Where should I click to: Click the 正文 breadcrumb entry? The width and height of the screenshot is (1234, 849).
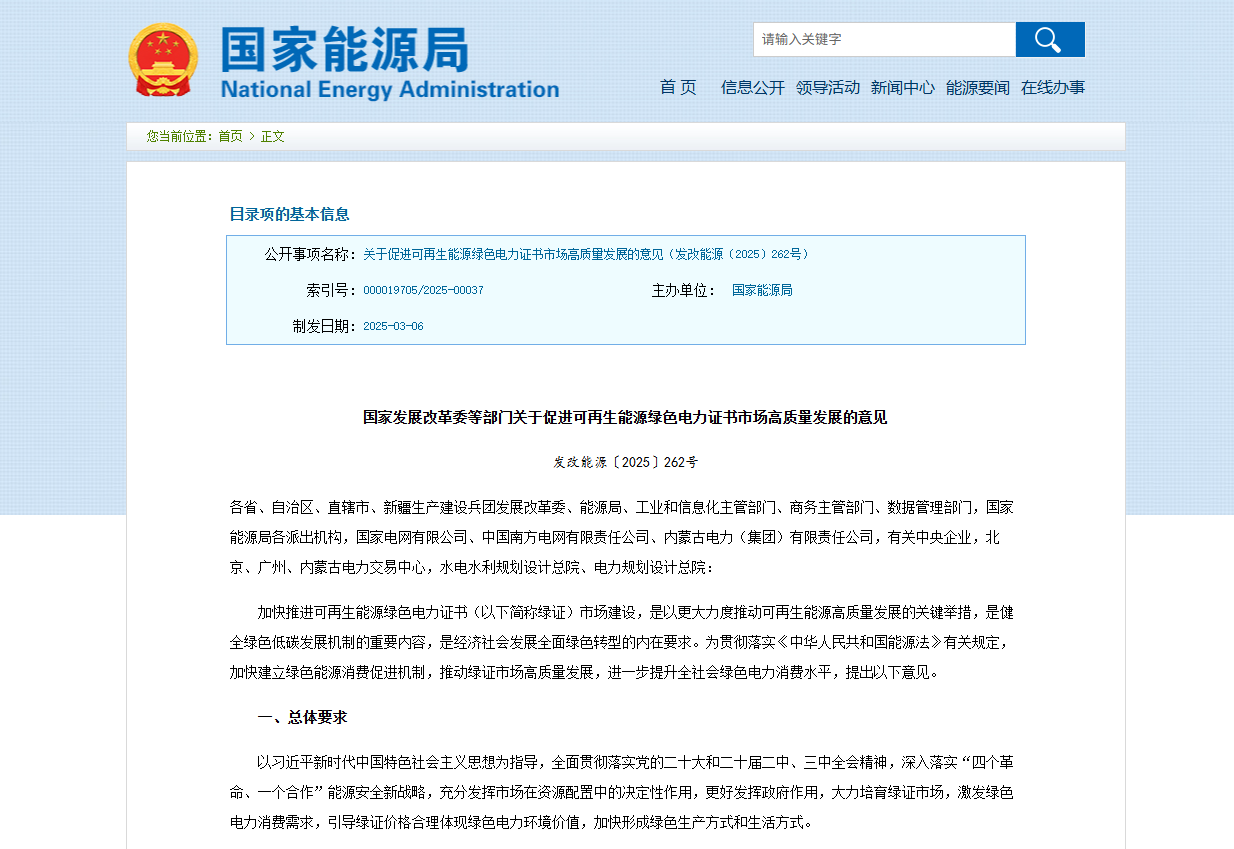[272, 135]
